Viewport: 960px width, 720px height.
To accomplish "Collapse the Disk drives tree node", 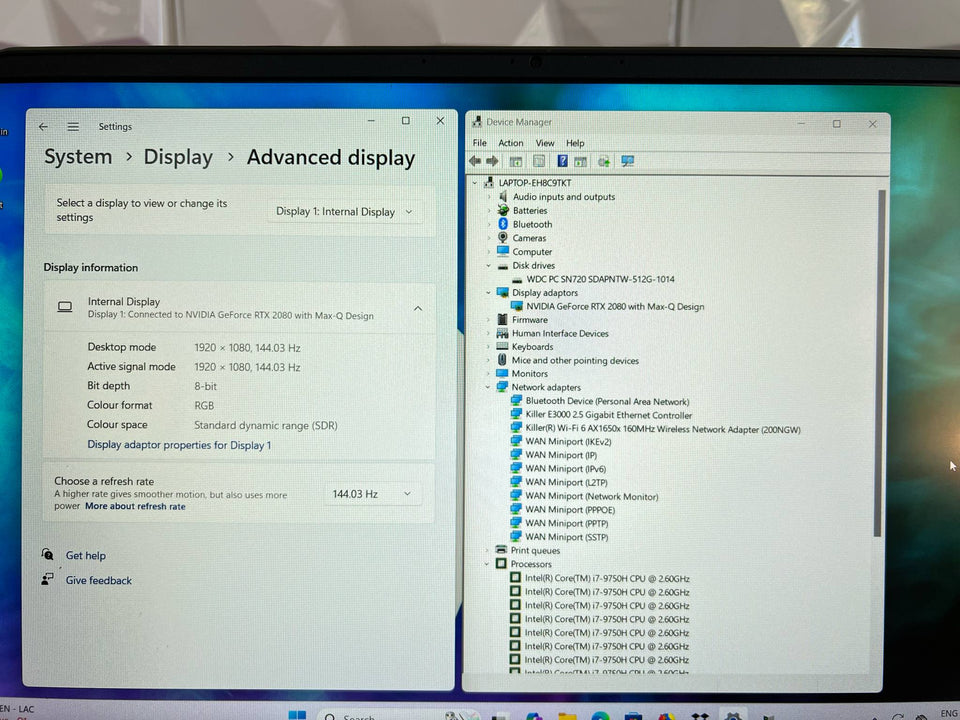I will 489,266.
